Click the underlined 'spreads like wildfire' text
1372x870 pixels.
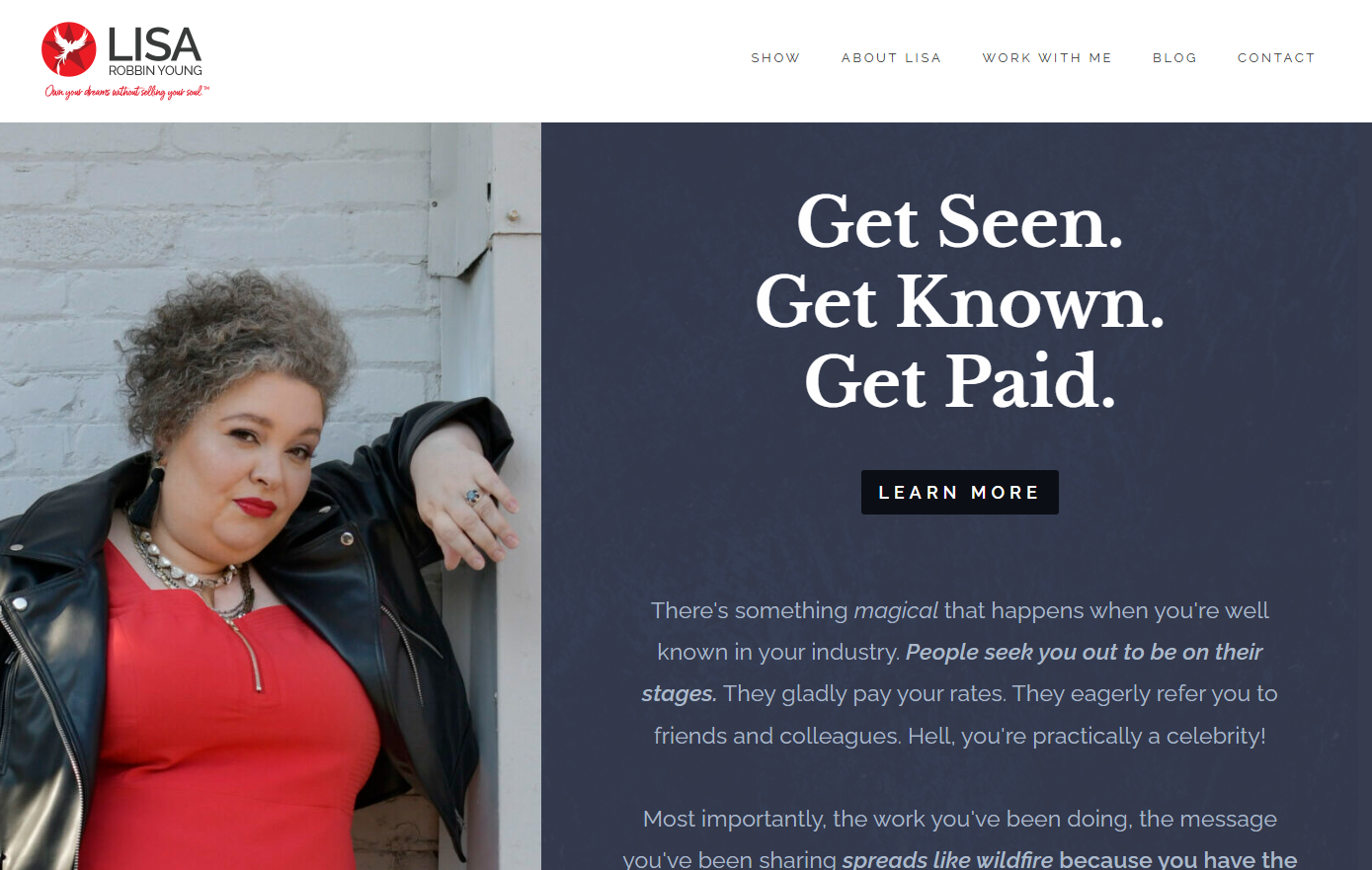(x=947, y=860)
